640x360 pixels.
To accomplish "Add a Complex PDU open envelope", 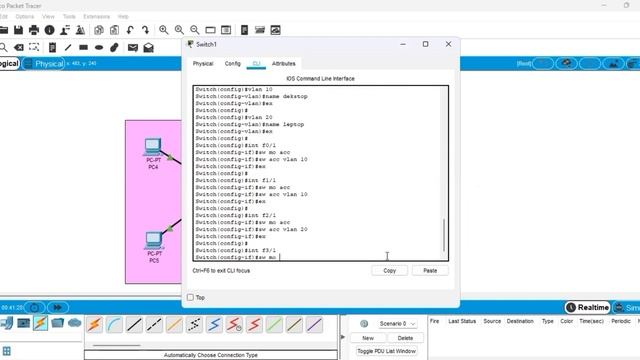I will pos(149,48).
